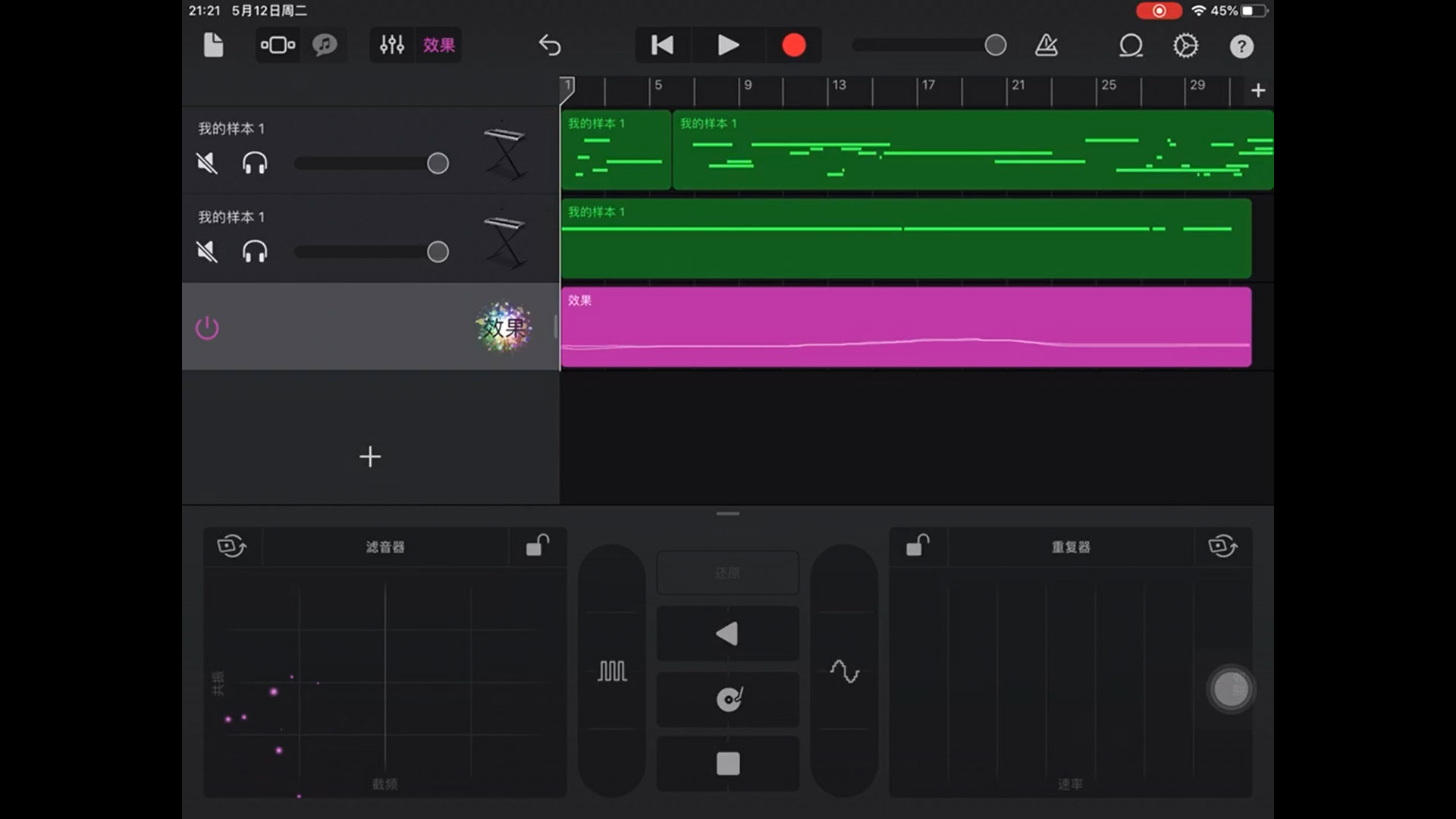The height and width of the screenshot is (819, 1456).
Task: Add a new track with plus button
Action: coord(370,457)
